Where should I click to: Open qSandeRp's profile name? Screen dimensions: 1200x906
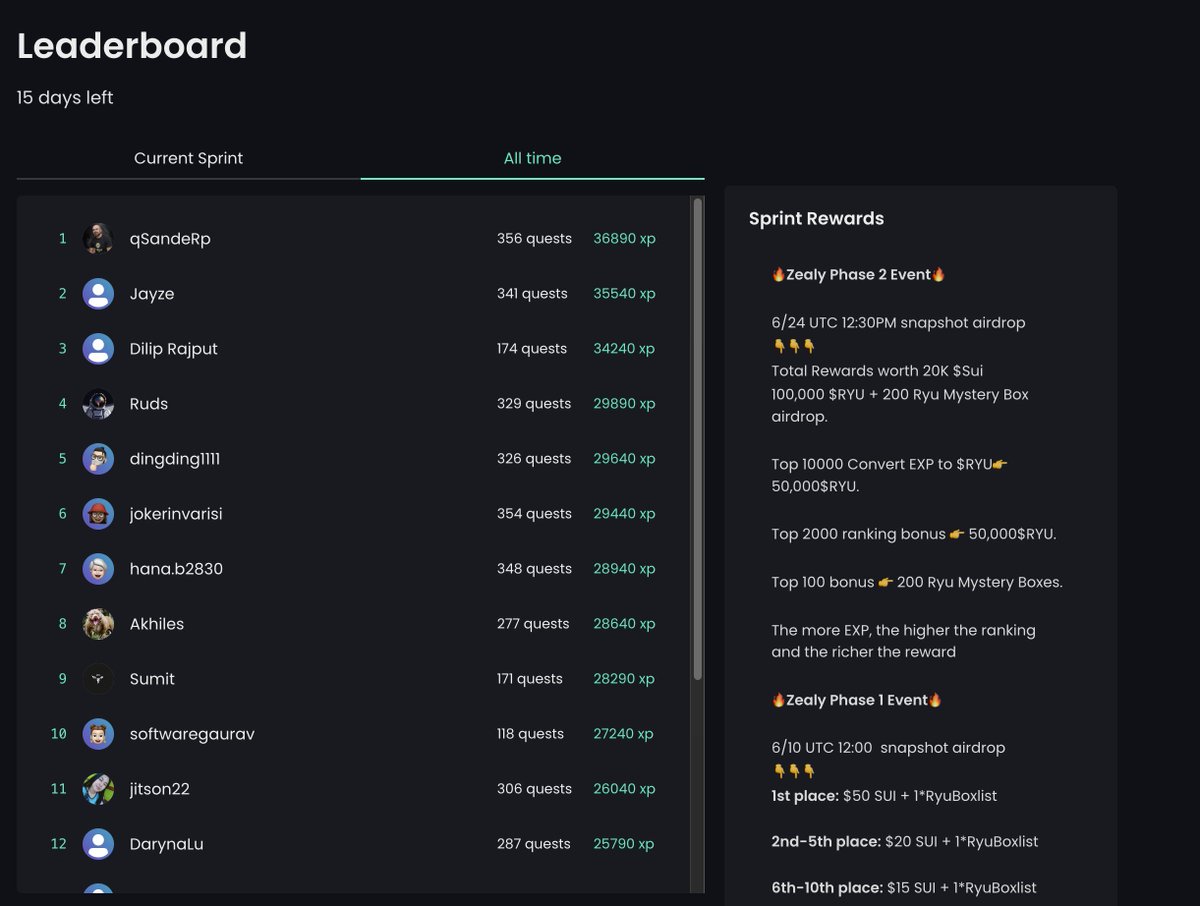[170, 239]
